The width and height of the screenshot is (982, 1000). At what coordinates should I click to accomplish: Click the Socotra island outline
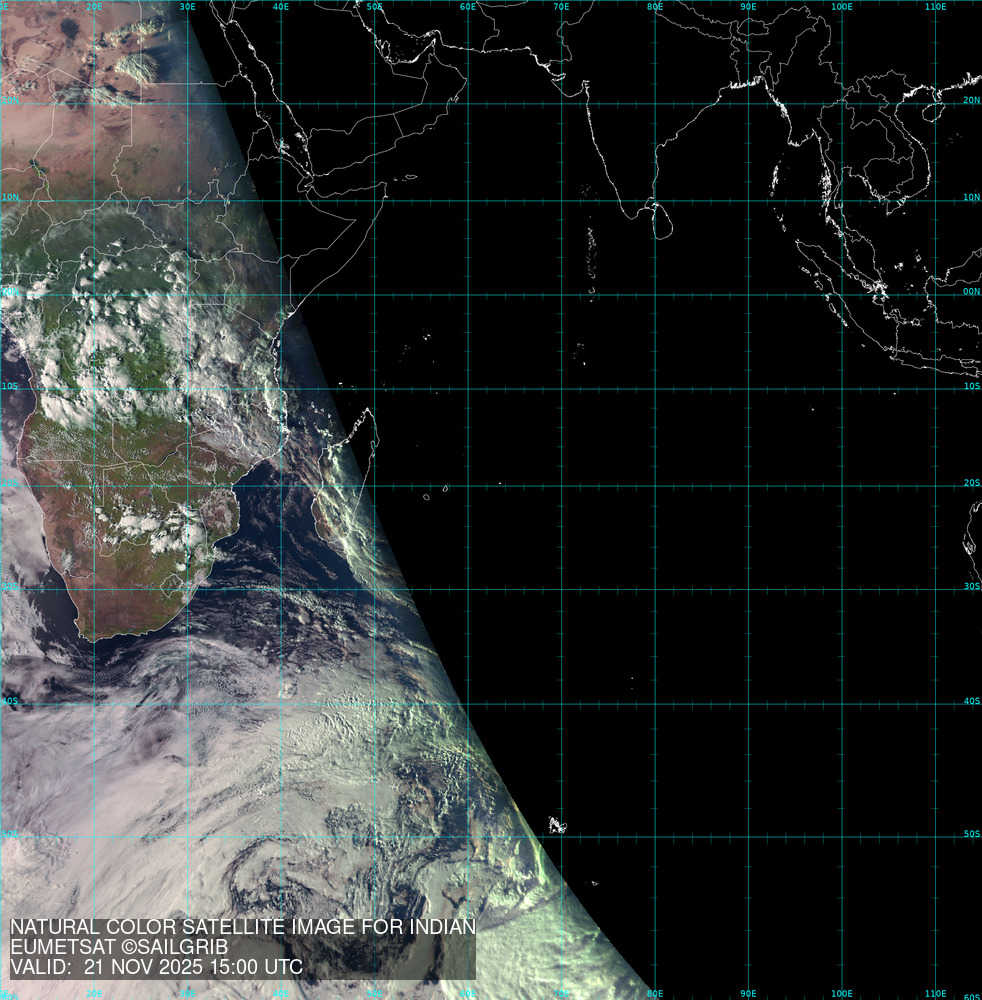(x=408, y=178)
